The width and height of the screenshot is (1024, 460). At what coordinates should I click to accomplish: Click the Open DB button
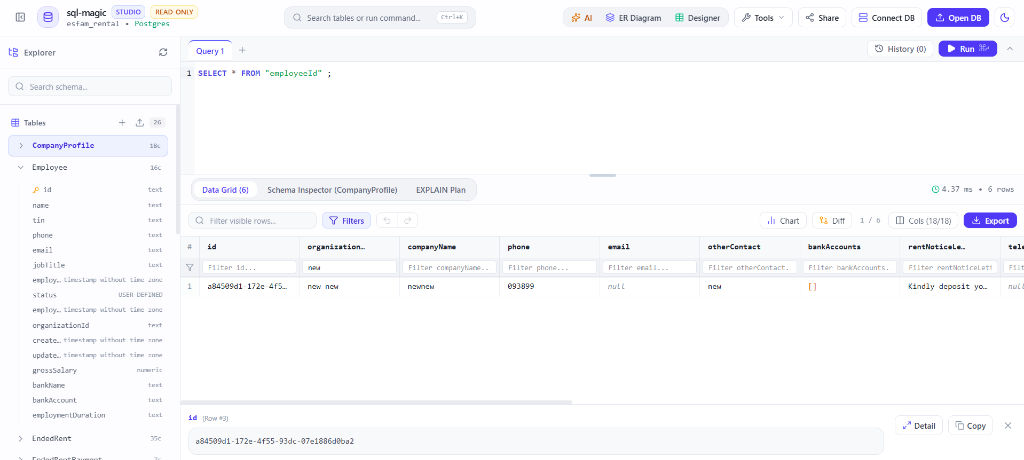point(958,18)
